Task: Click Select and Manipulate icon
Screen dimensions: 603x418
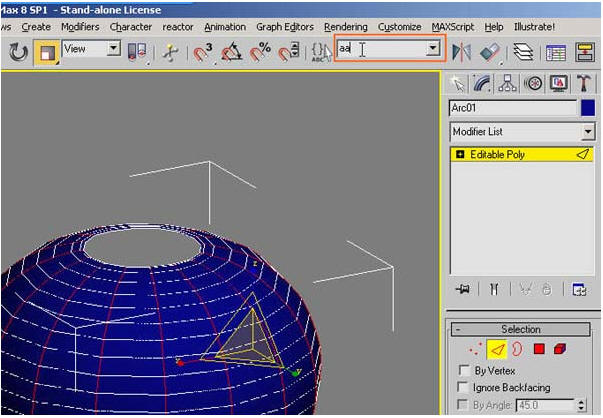Action: (x=170, y=52)
